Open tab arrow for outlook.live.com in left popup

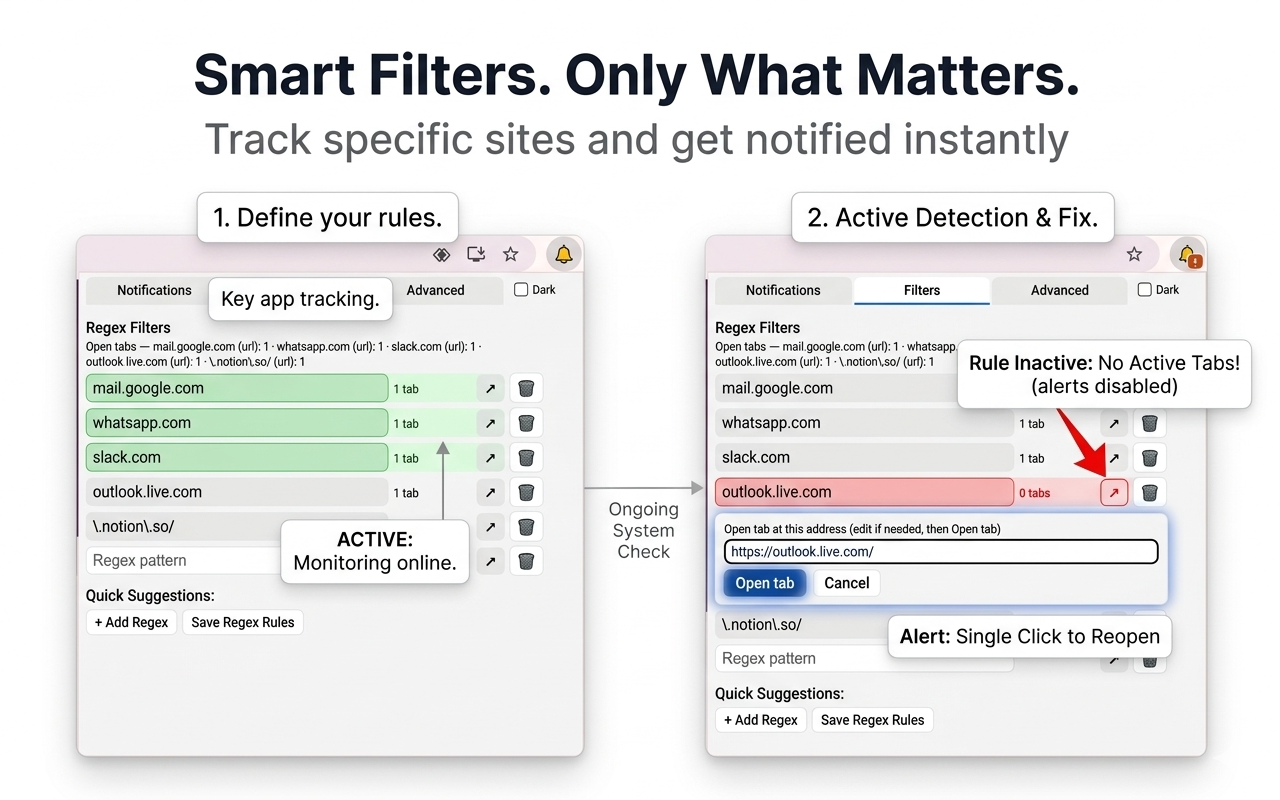pos(490,492)
